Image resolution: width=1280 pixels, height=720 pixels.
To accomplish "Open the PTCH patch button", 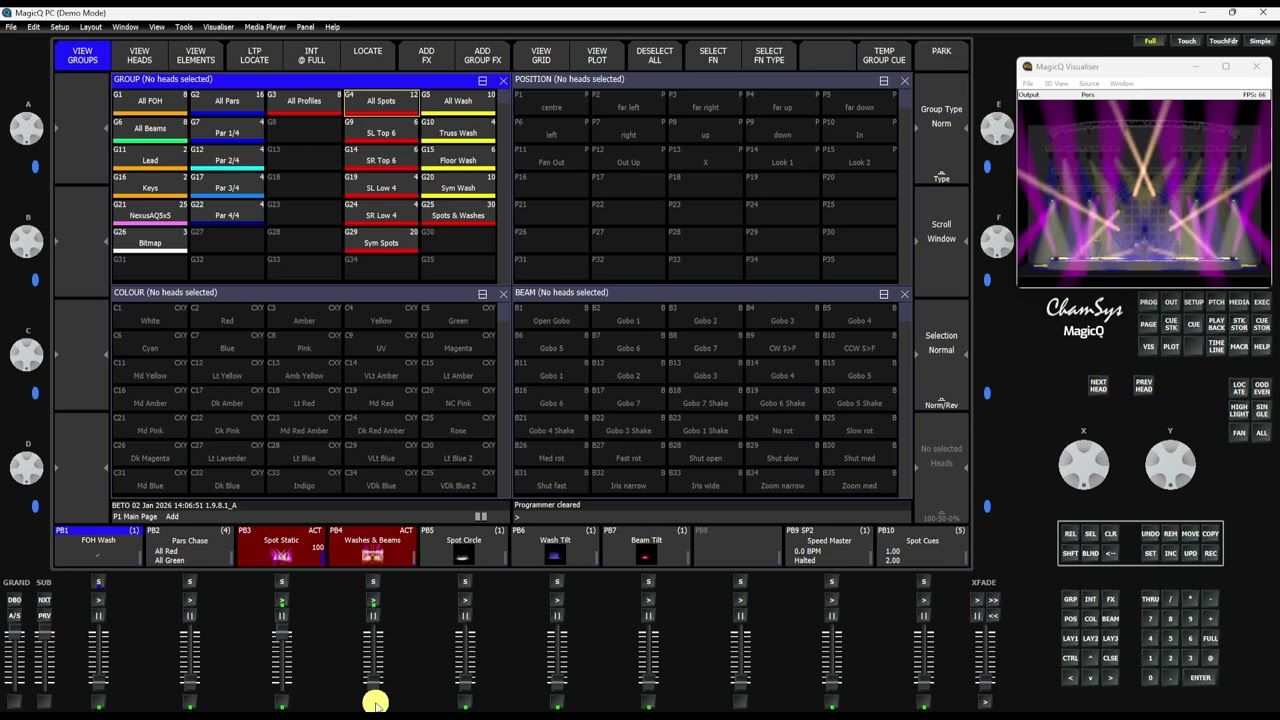I will [x=1216, y=302].
